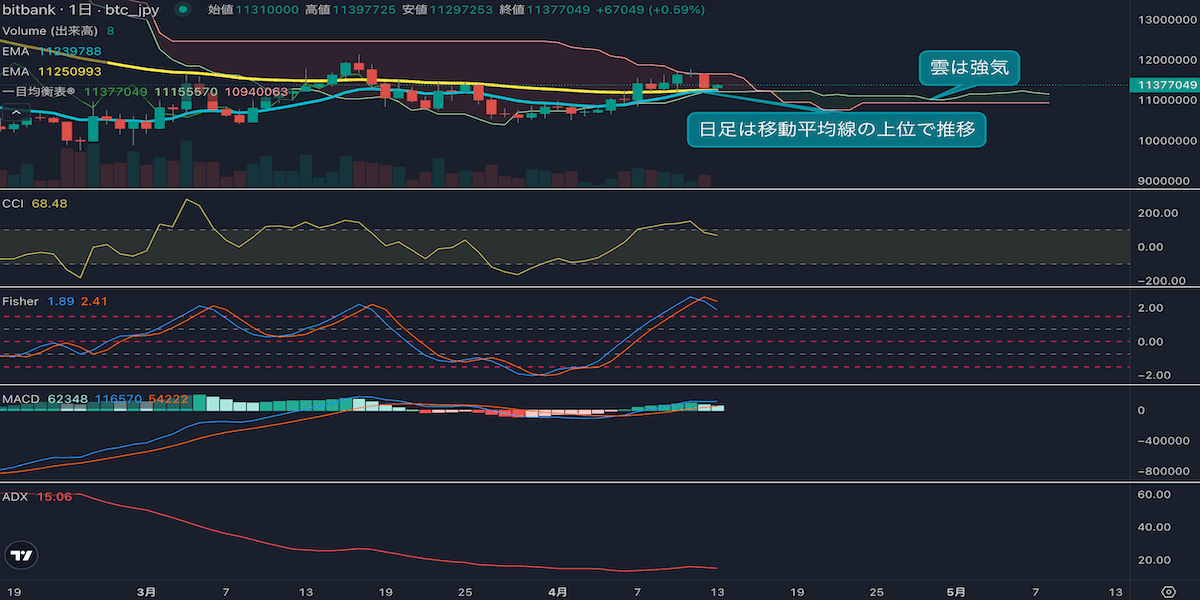Click the CCI indicator label
This screenshot has width=1200, height=600.
point(14,203)
